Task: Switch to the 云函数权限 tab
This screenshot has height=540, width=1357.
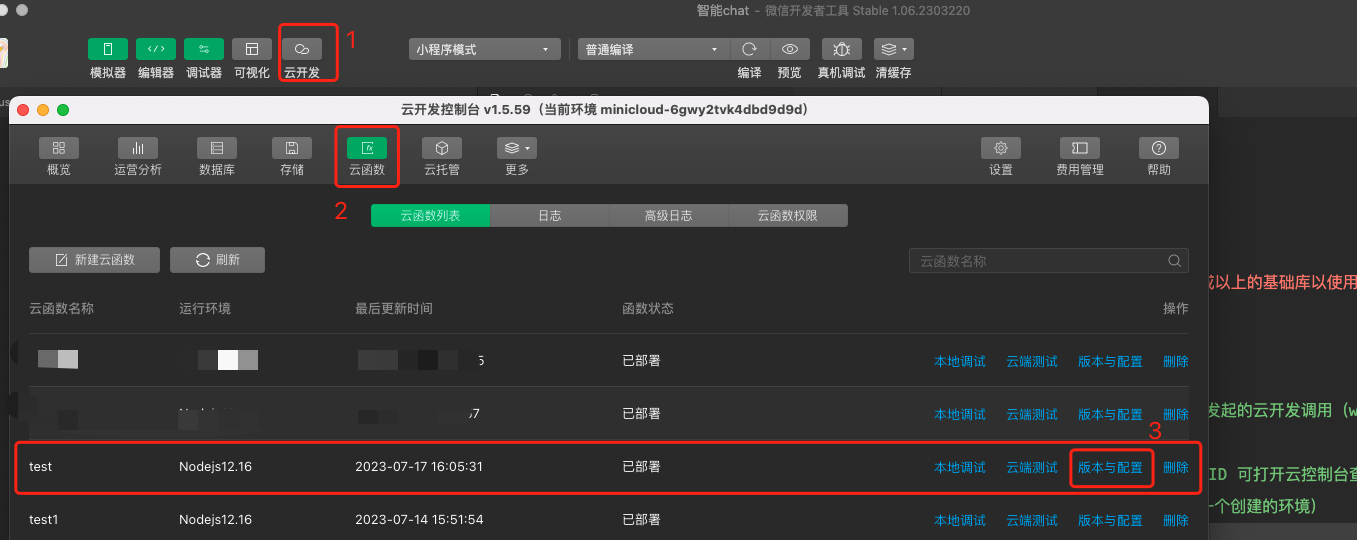Action: click(788, 215)
